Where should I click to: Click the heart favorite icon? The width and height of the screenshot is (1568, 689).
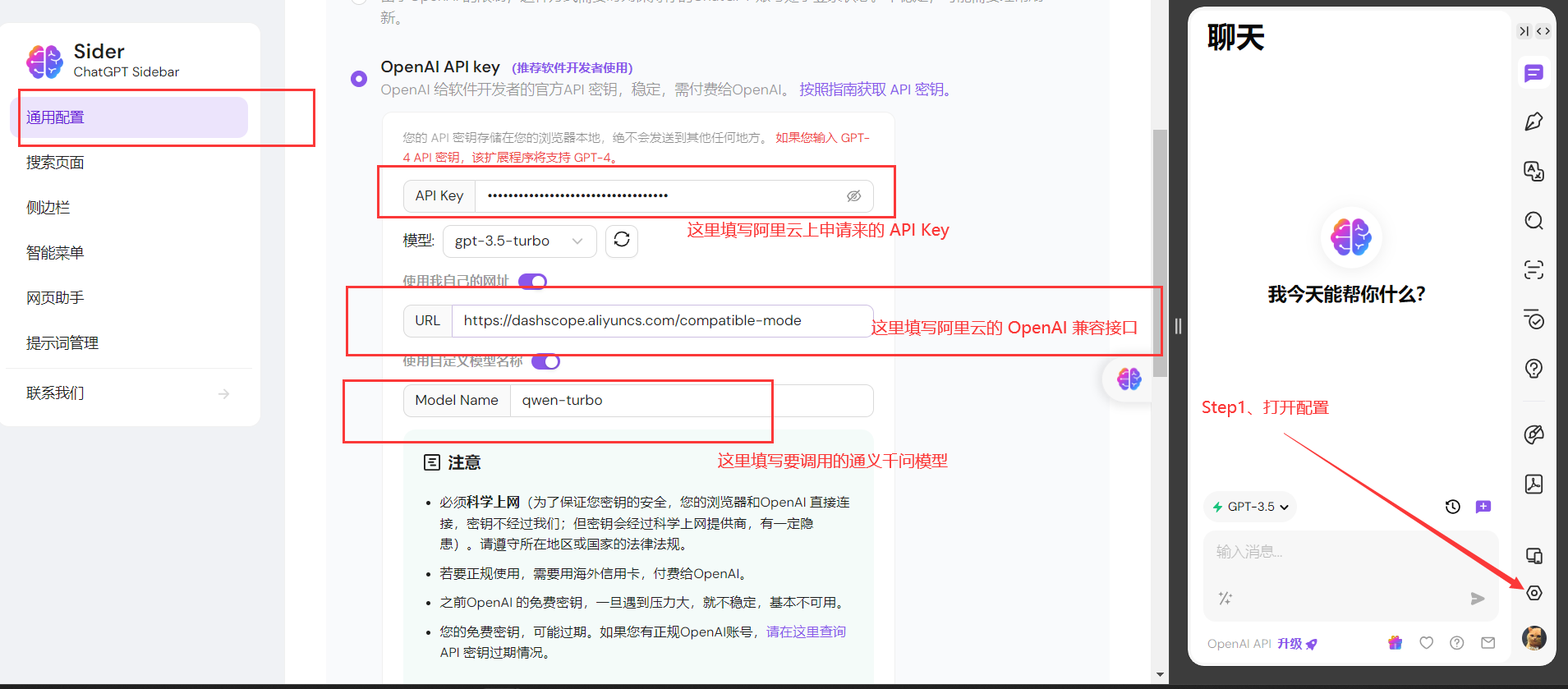click(1427, 643)
